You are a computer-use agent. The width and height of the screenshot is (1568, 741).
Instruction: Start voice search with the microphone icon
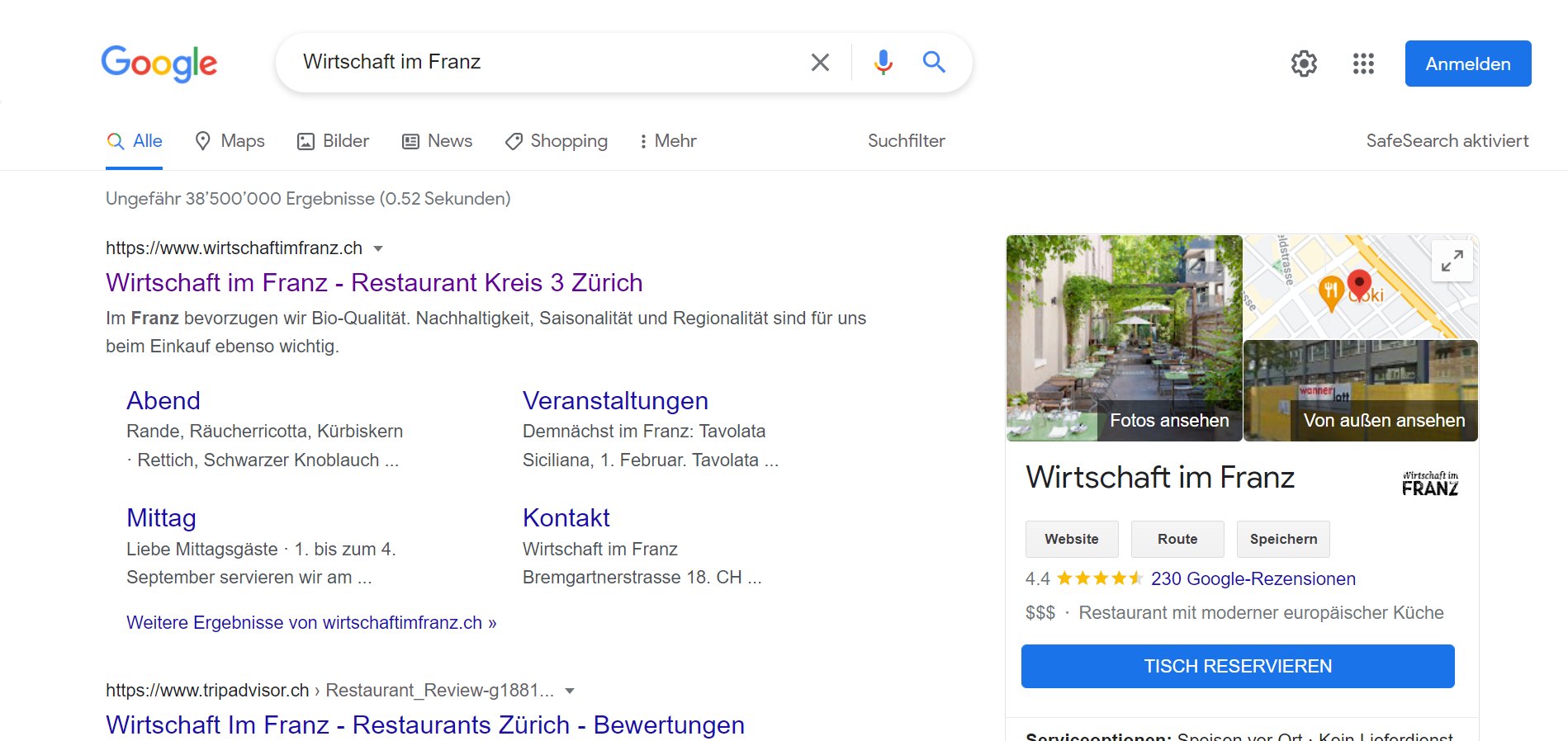coord(883,62)
